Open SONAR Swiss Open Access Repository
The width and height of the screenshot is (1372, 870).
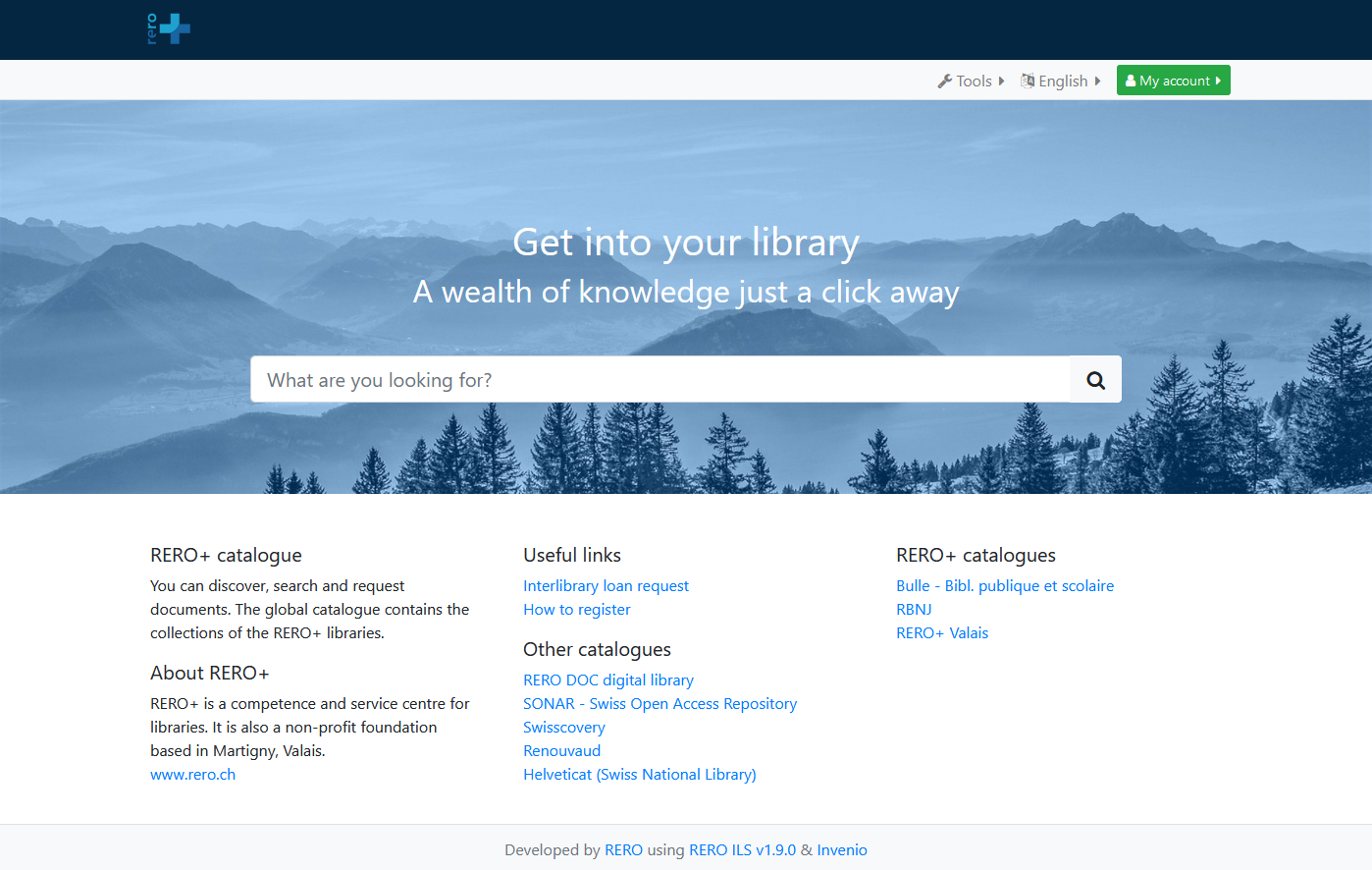pyautogui.click(x=660, y=704)
